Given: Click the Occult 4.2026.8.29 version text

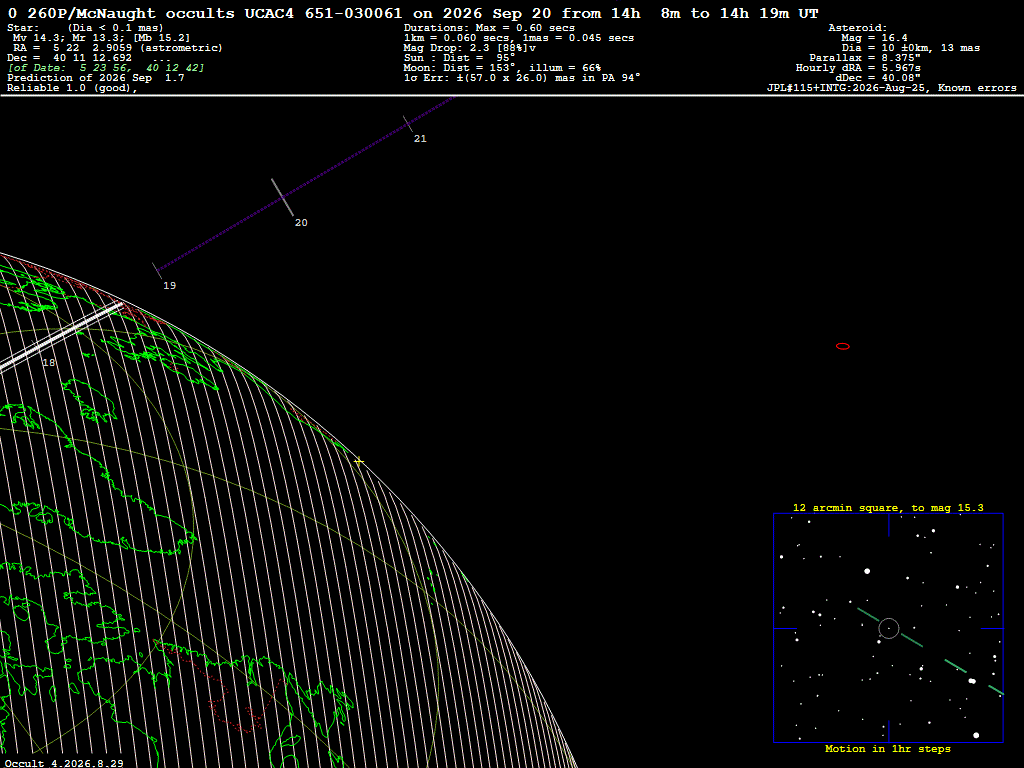Looking at the screenshot, I should tap(64, 763).
